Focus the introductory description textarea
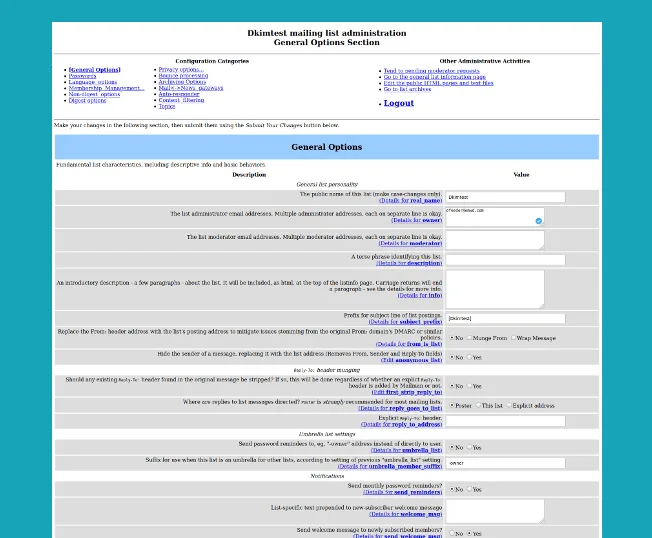 click(495, 289)
